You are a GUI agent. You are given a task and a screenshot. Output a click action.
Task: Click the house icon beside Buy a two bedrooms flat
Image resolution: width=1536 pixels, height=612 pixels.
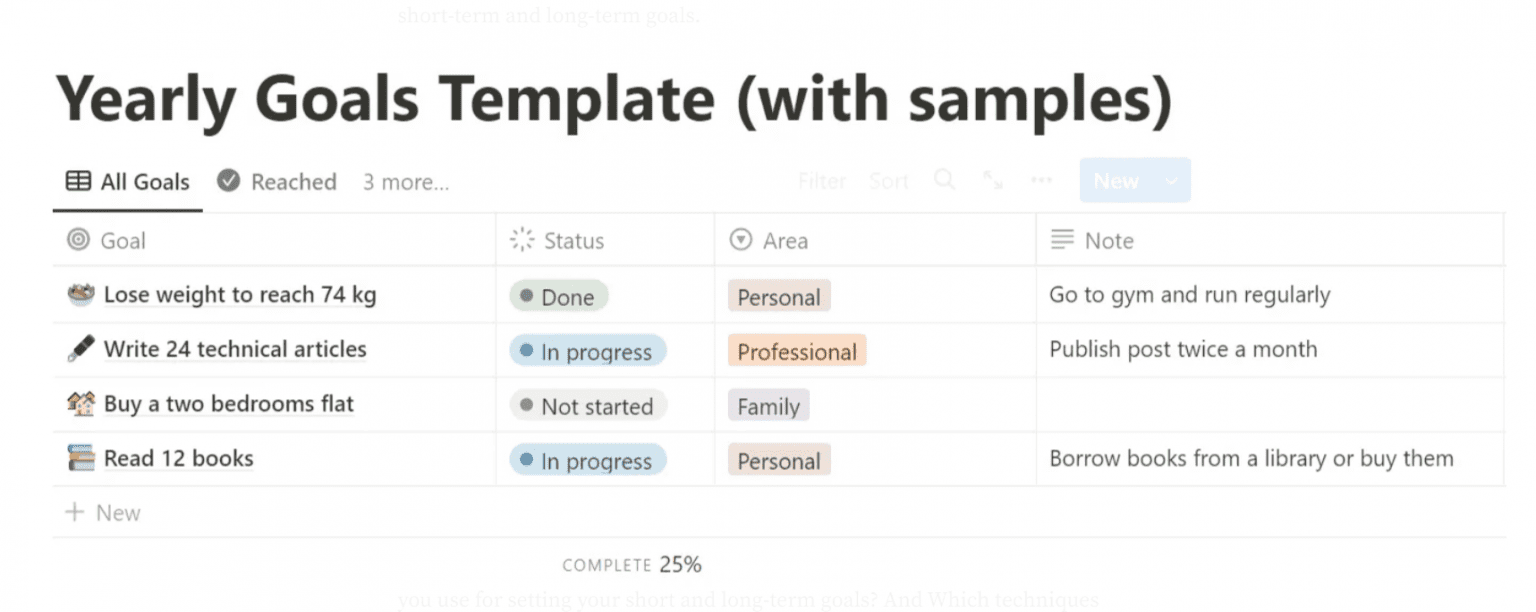pos(80,404)
